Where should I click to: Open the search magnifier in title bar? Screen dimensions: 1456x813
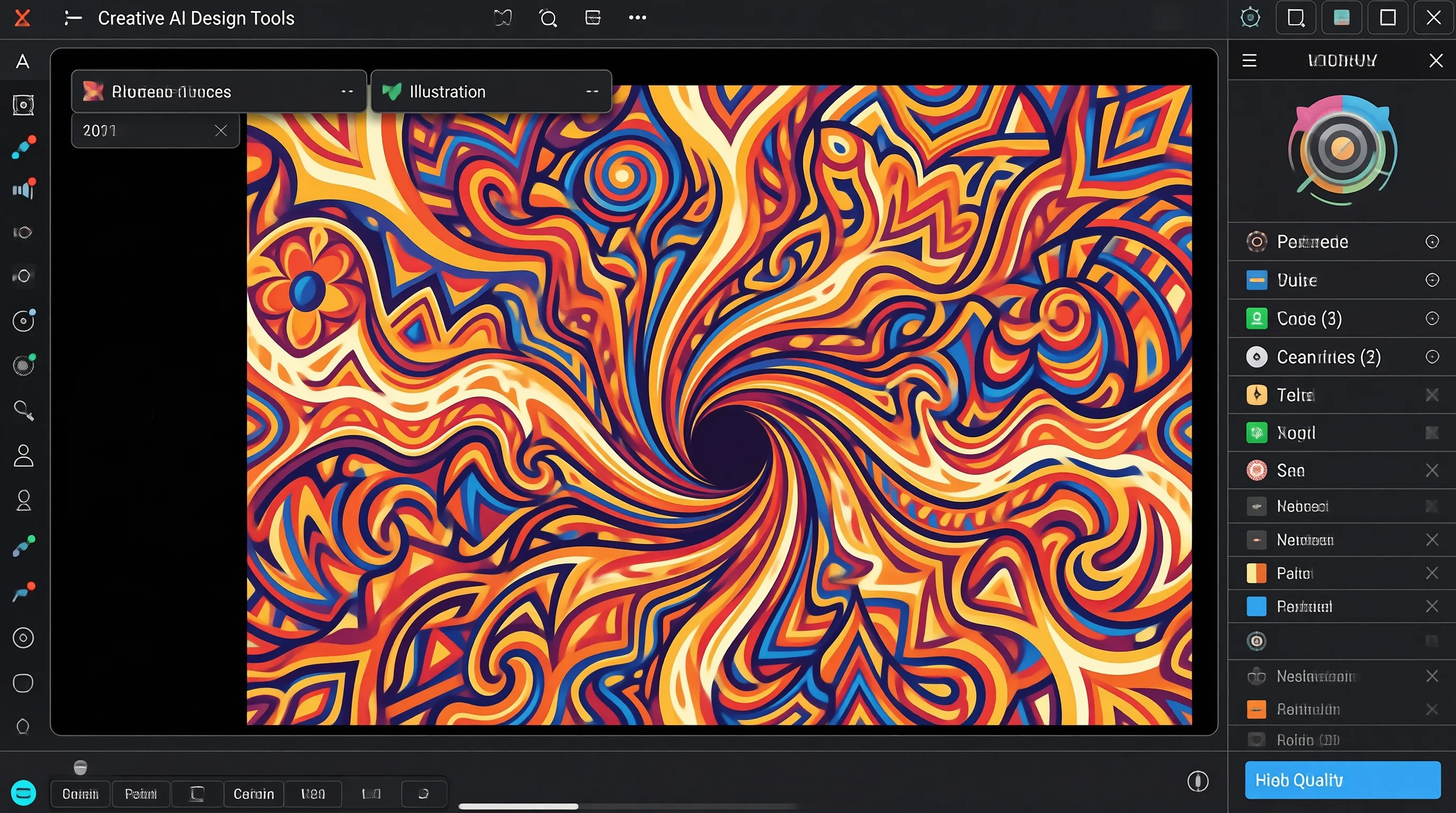(548, 19)
